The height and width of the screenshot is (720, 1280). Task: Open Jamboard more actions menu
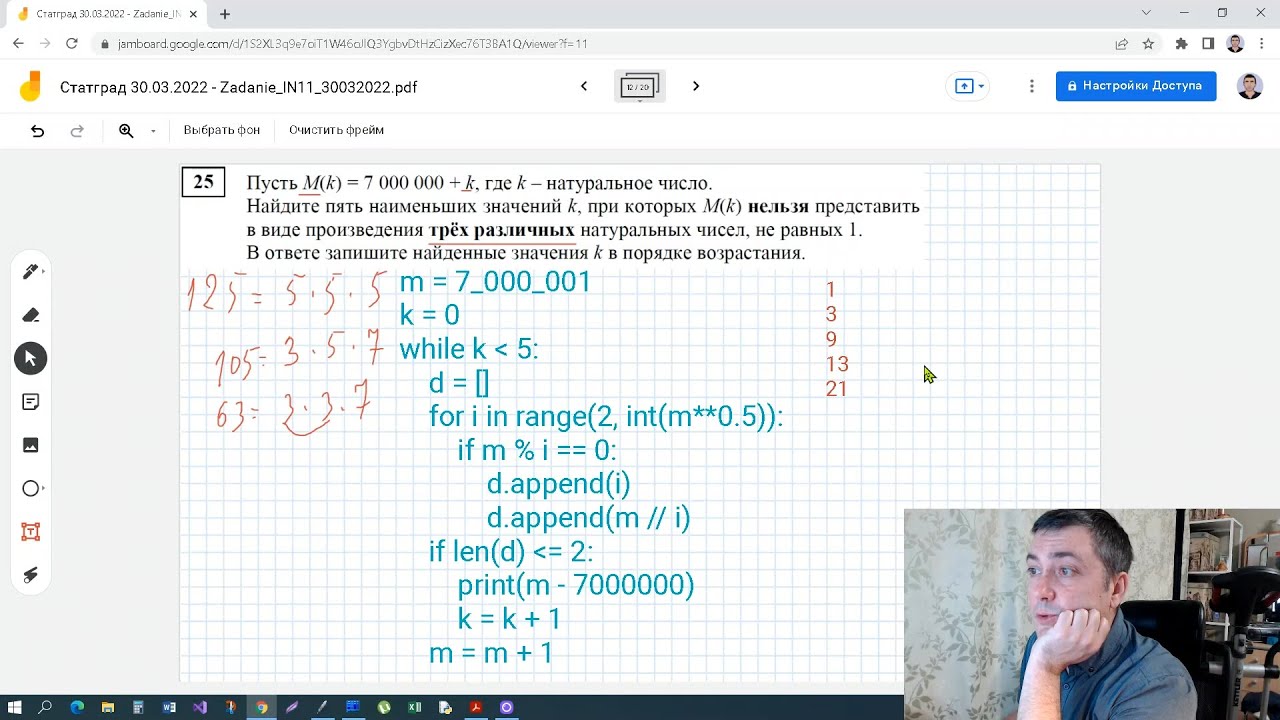click(1032, 86)
